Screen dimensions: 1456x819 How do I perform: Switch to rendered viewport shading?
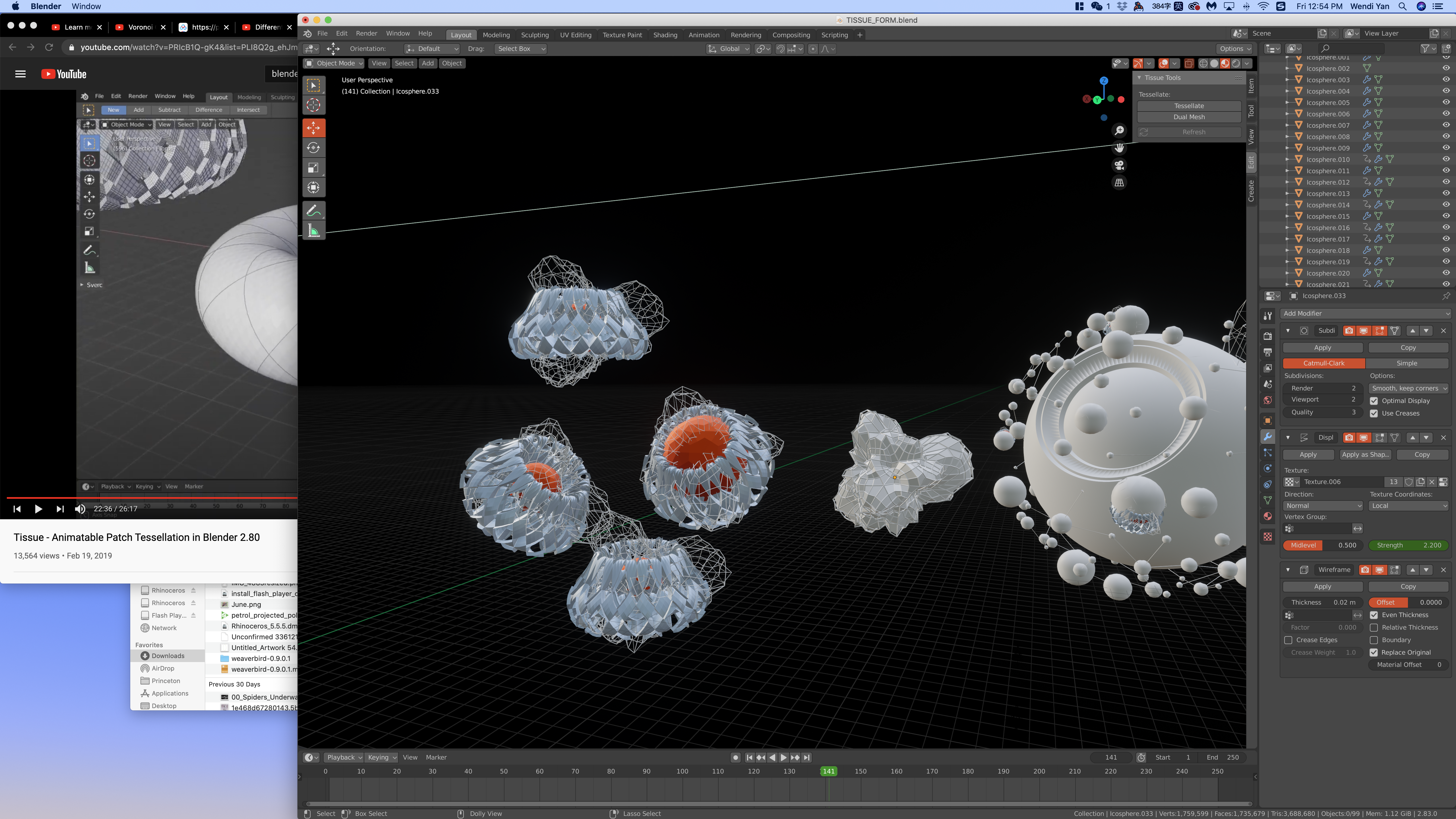click(1236, 63)
